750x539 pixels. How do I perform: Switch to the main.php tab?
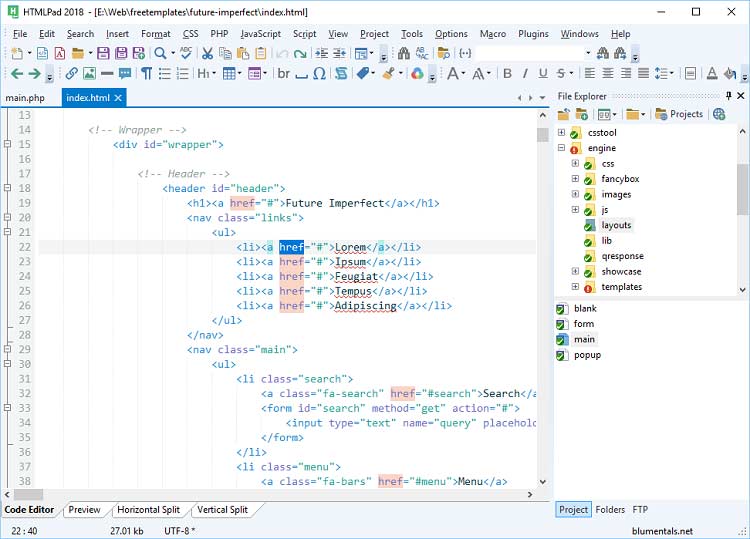pos(26,97)
